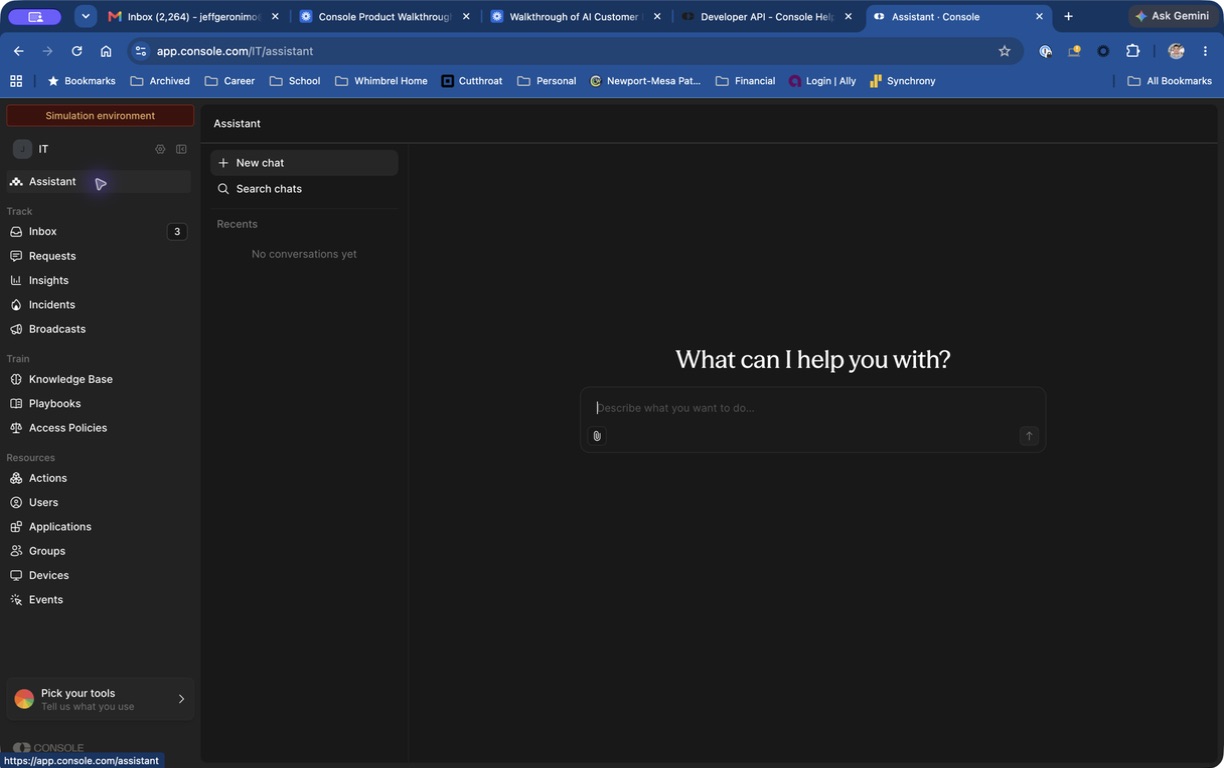Image resolution: width=1224 pixels, height=768 pixels.
Task: Click the browser back arrow
Action: tap(18, 51)
